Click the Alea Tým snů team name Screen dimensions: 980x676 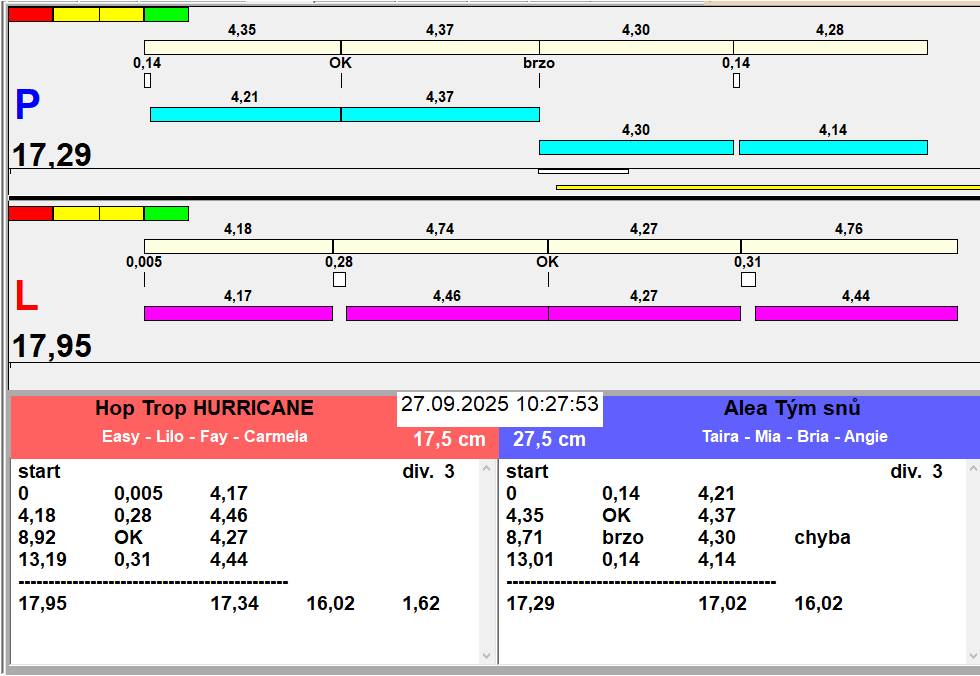point(792,408)
